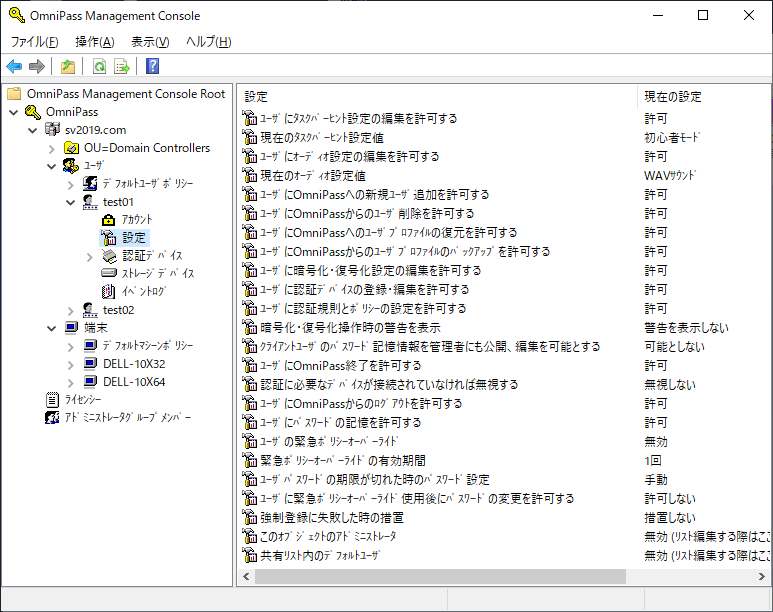Click the test01 user icon

[90, 202]
